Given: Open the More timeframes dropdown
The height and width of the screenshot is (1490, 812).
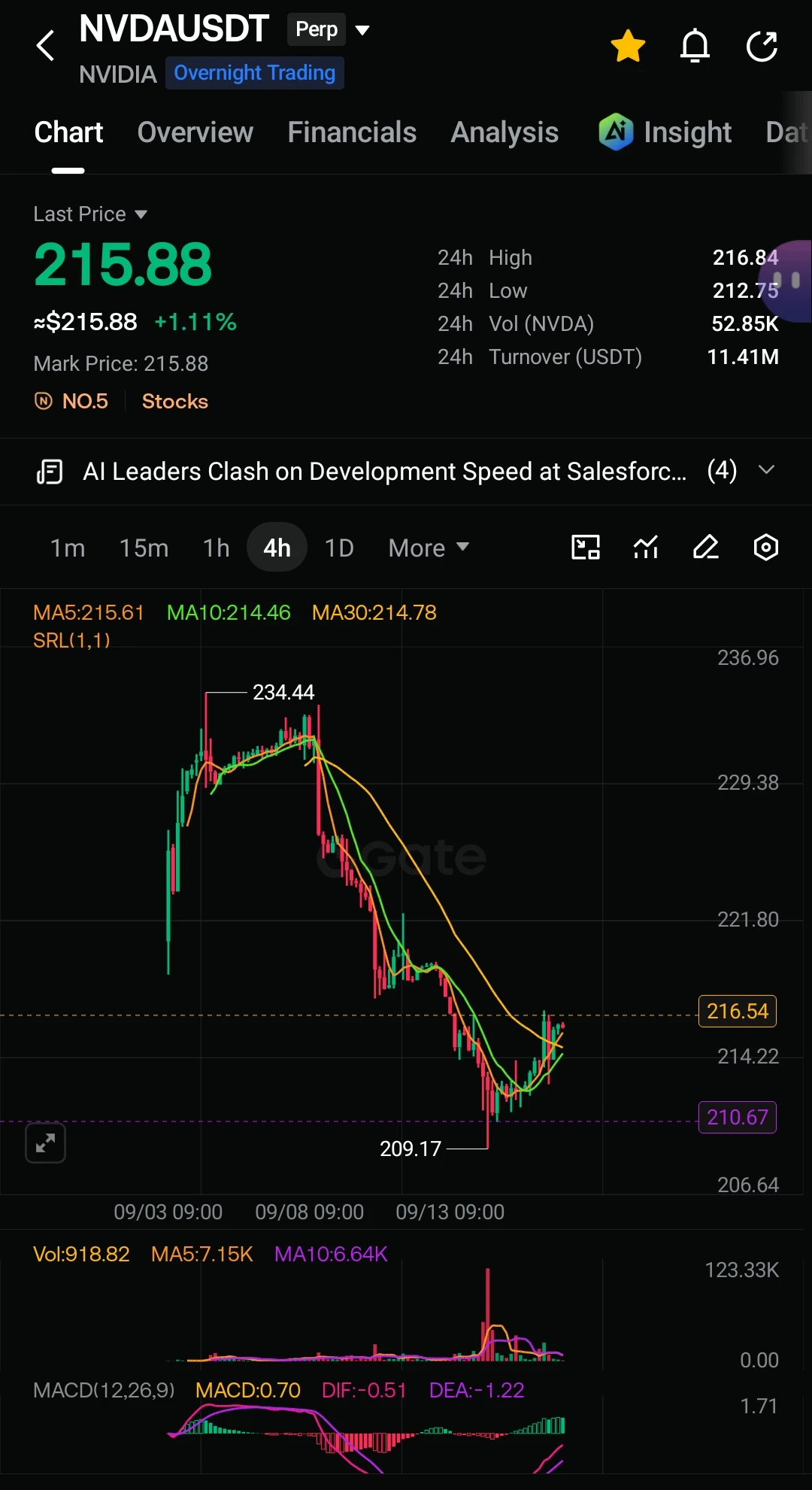Looking at the screenshot, I should tap(429, 548).
